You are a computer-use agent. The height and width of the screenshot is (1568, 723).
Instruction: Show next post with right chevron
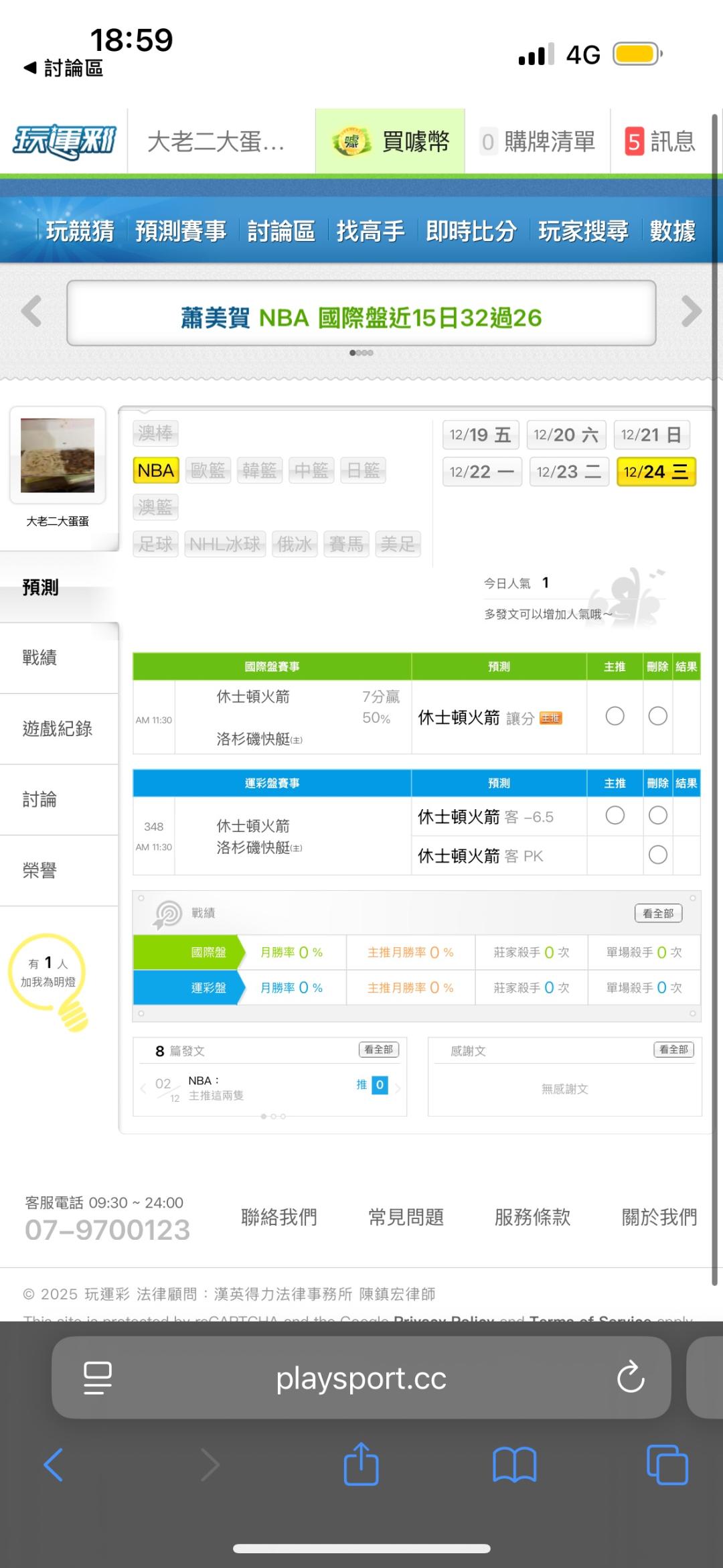point(398,1088)
